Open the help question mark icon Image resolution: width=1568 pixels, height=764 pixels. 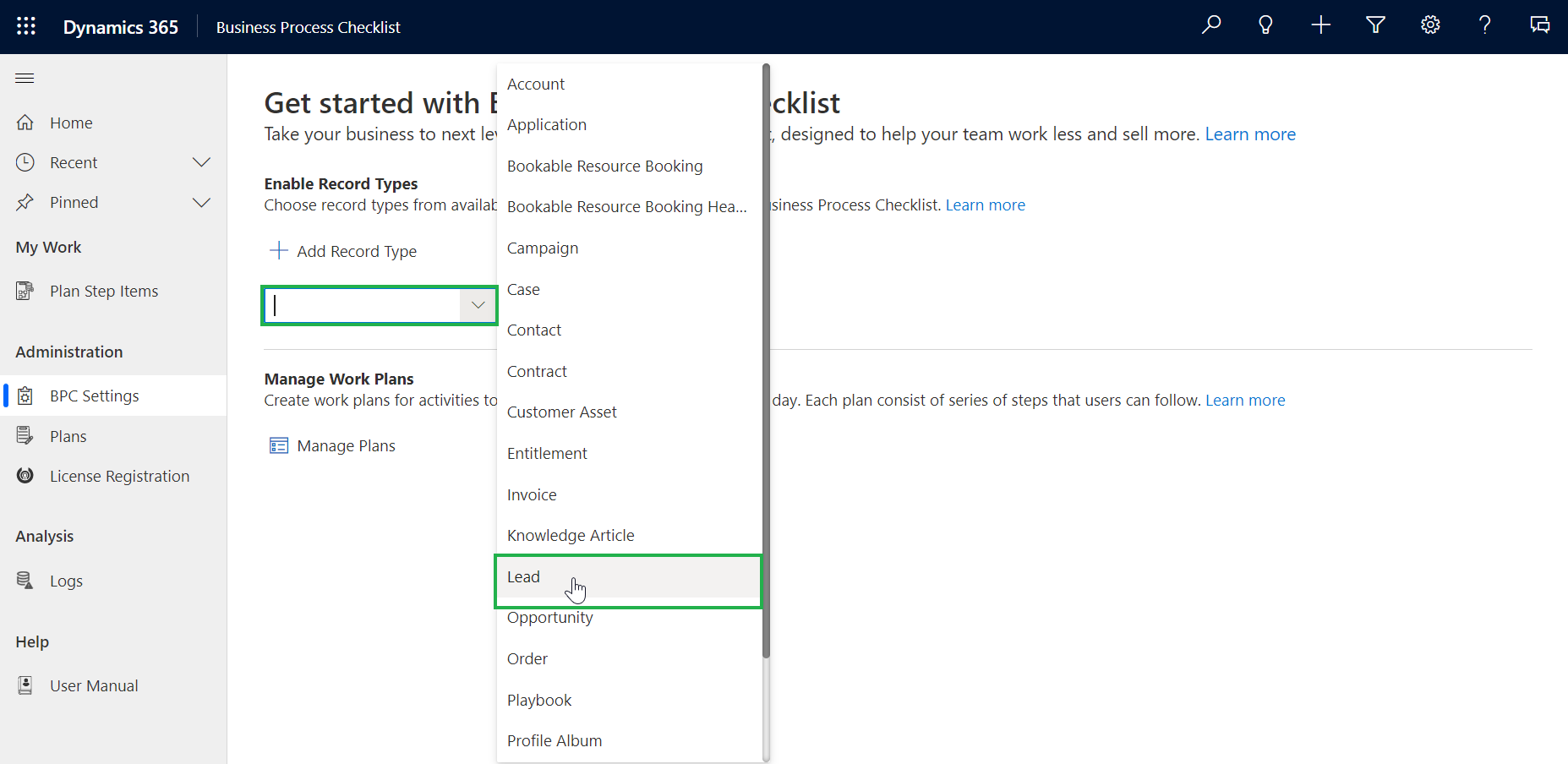coord(1485,25)
